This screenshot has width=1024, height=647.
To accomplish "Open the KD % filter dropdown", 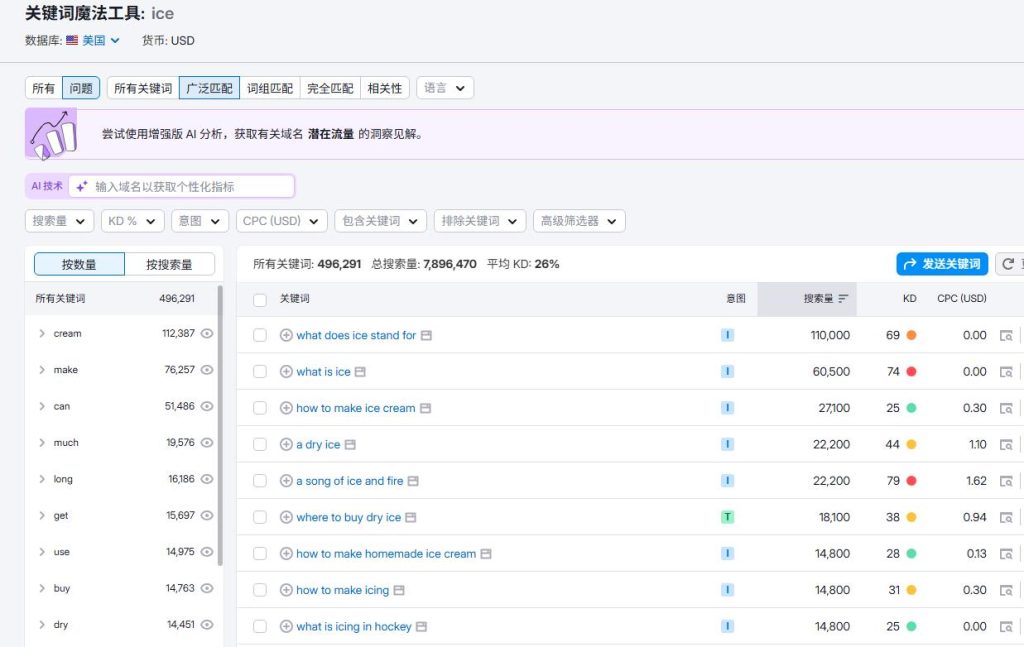I will [x=133, y=221].
